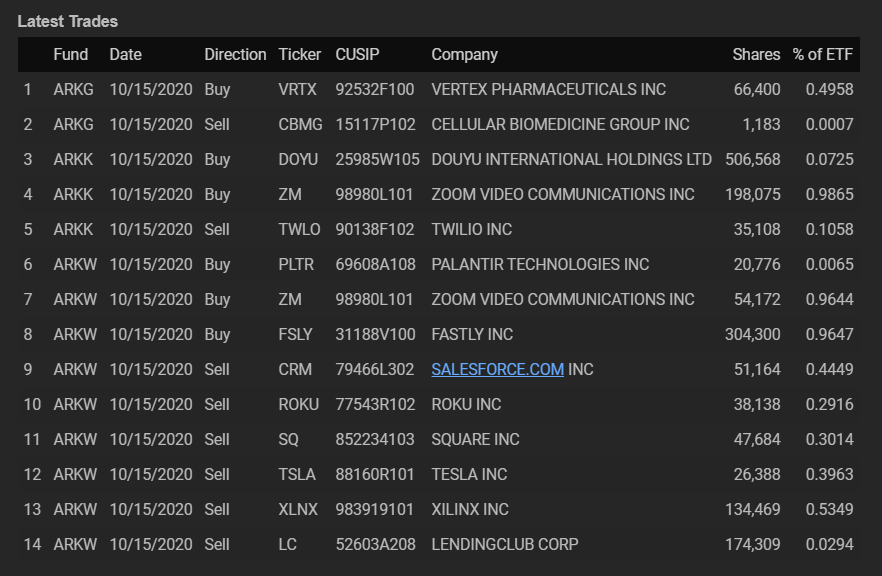Select ticker FSLY
Screen dimensions: 882x576
(x=295, y=335)
